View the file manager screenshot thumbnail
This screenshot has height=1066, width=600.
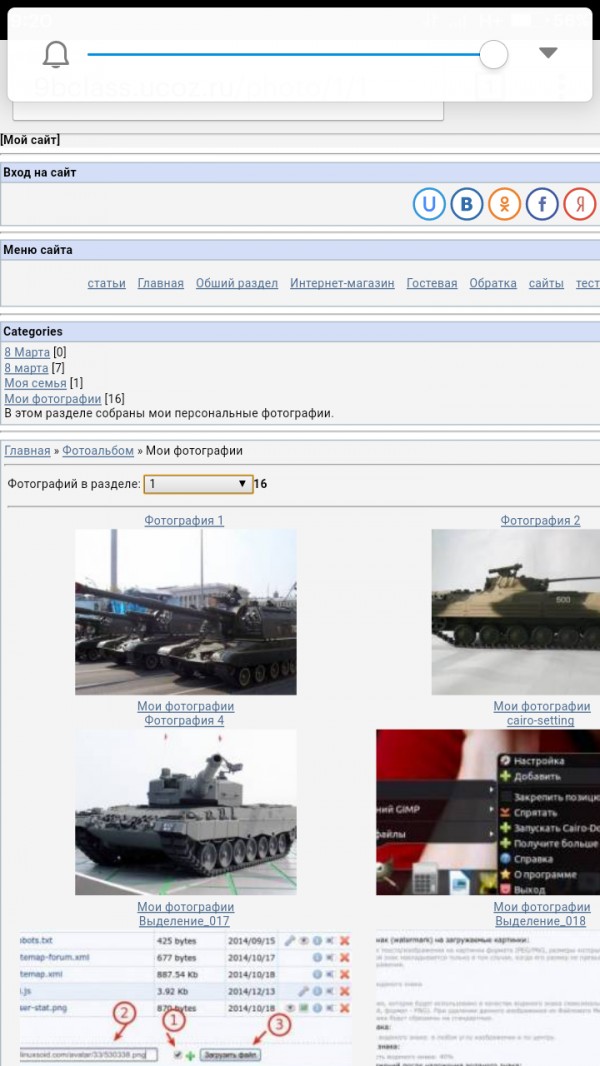click(x=186, y=998)
